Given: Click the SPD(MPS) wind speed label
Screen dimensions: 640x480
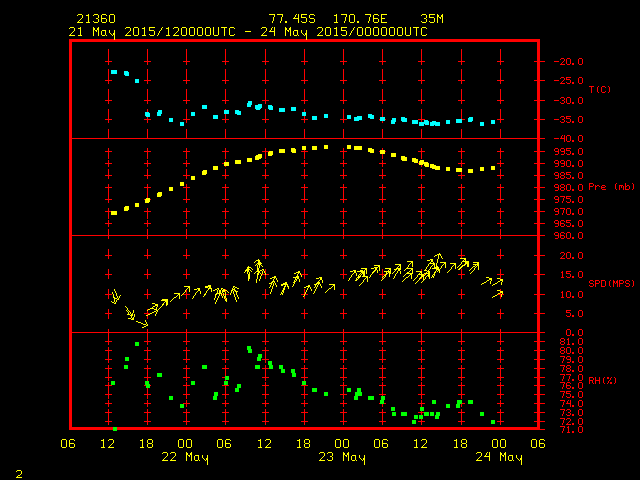Looking at the screenshot, I should click(x=611, y=283).
